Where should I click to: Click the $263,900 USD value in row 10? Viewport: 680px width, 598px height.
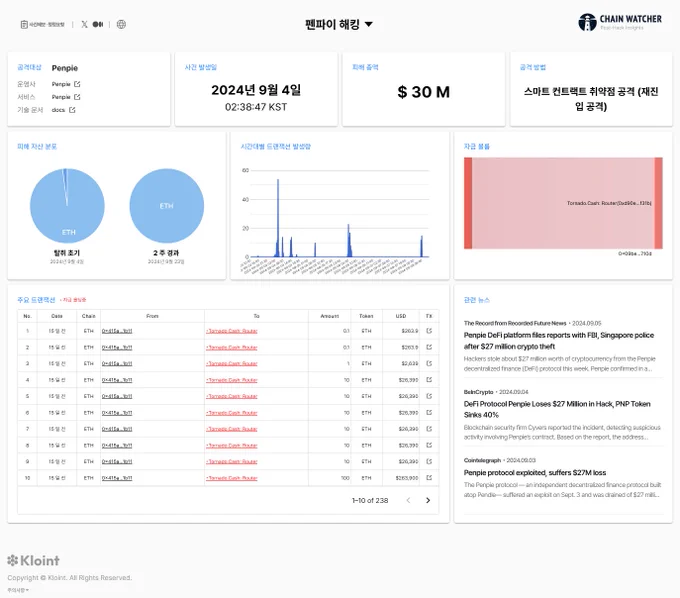click(x=407, y=478)
